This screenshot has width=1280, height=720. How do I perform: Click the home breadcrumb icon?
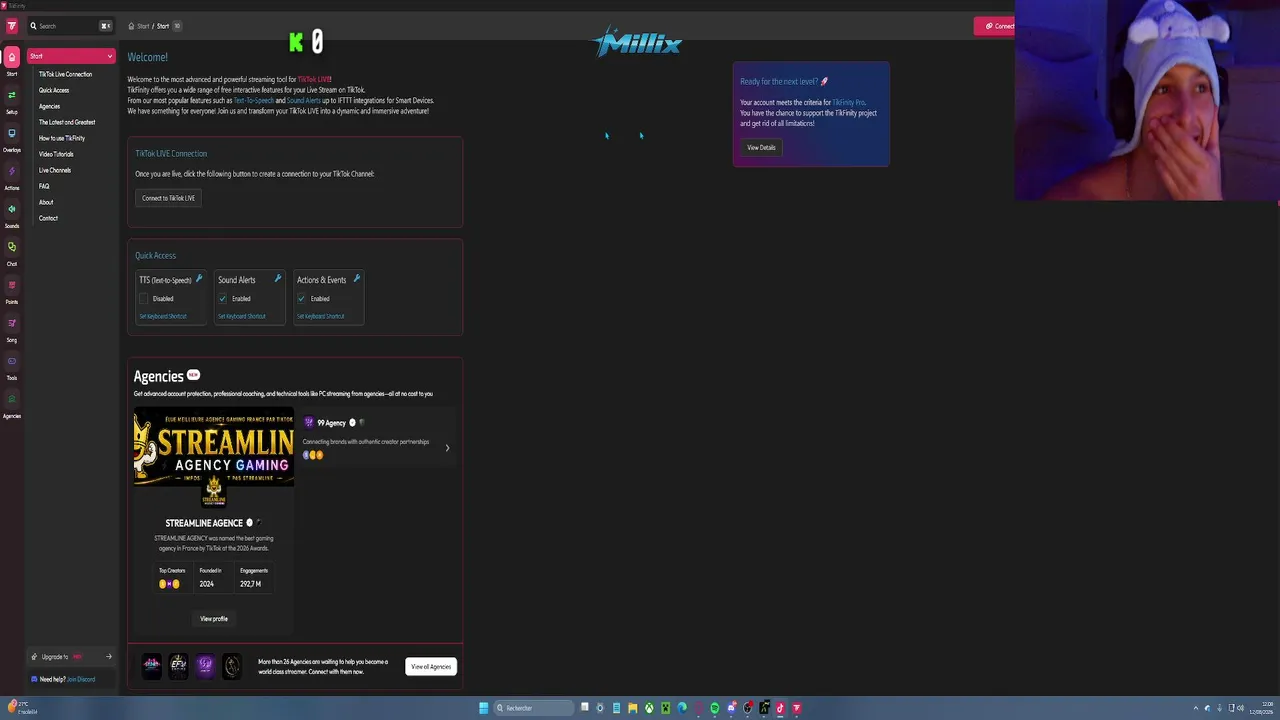[x=131, y=26]
